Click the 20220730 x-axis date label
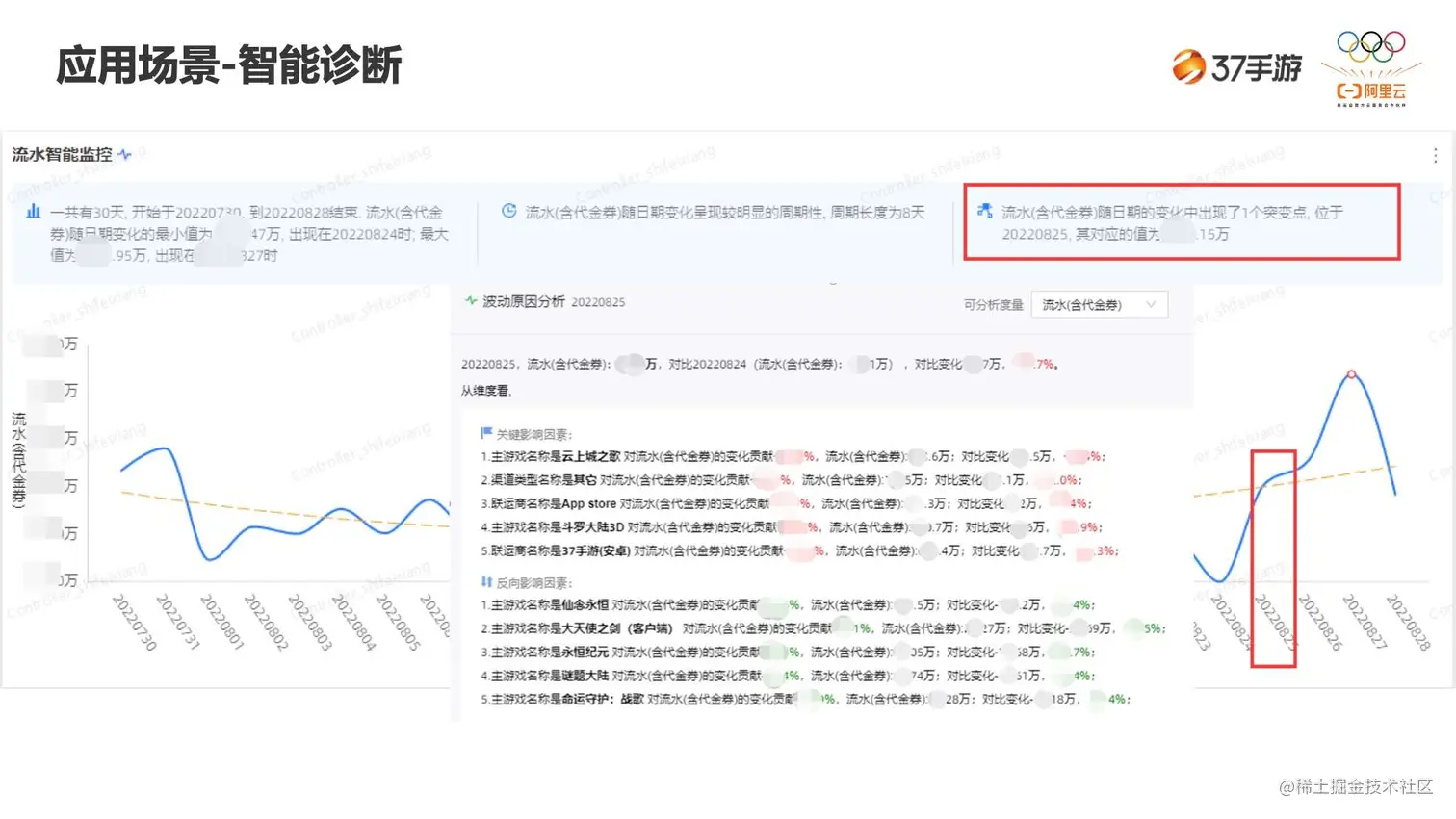This screenshot has height=819, width=1456. [134, 623]
